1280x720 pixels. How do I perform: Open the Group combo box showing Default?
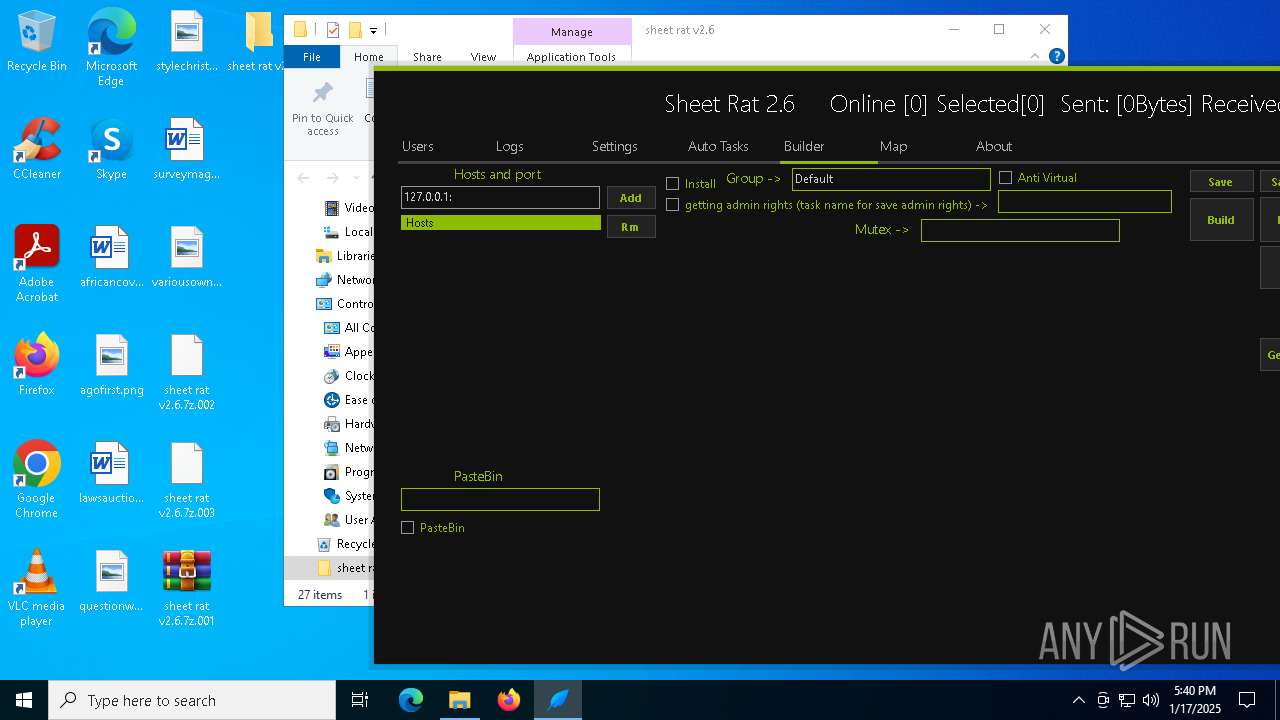890,179
